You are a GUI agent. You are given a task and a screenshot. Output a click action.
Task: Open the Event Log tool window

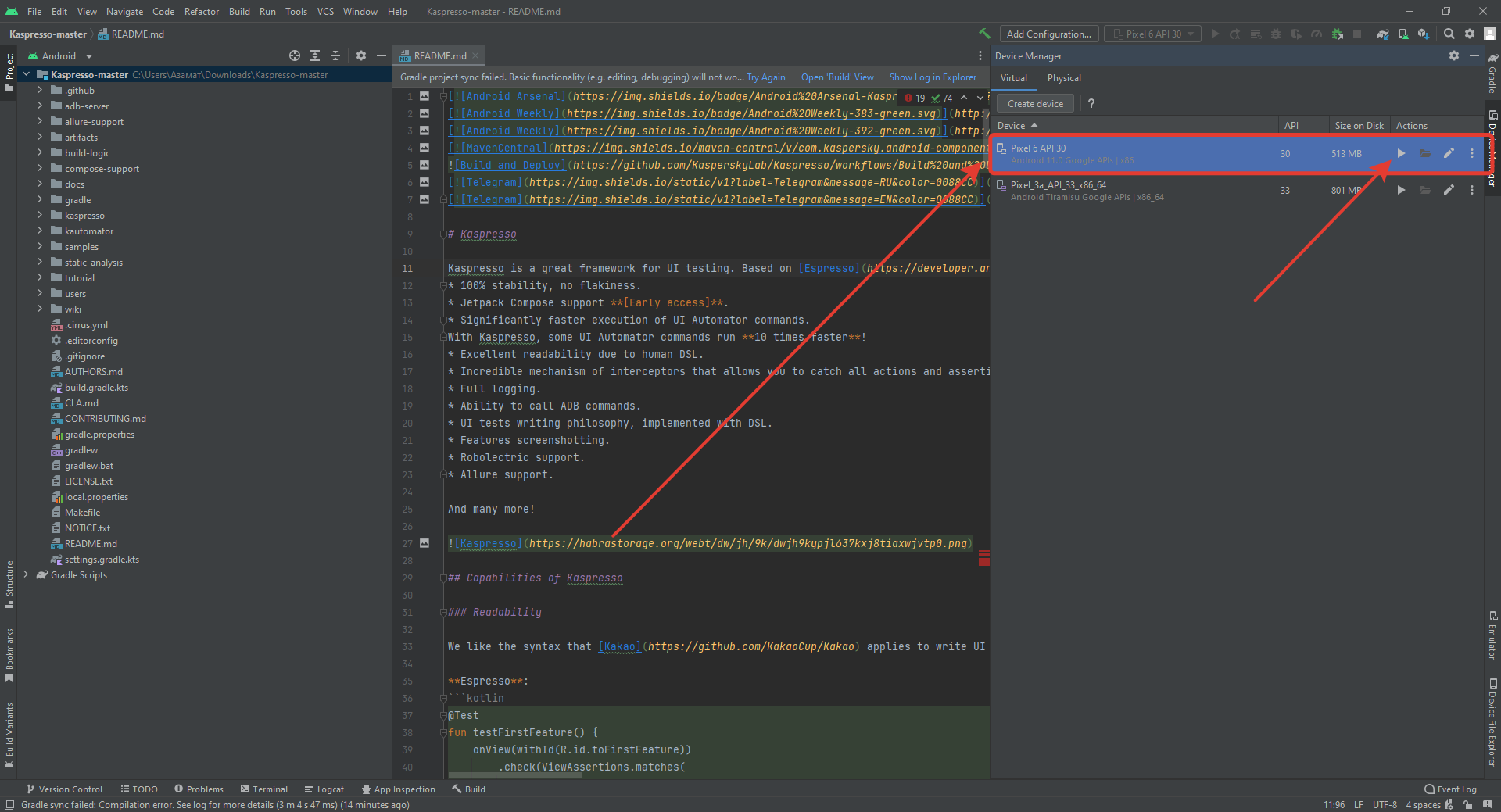[1451, 789]
